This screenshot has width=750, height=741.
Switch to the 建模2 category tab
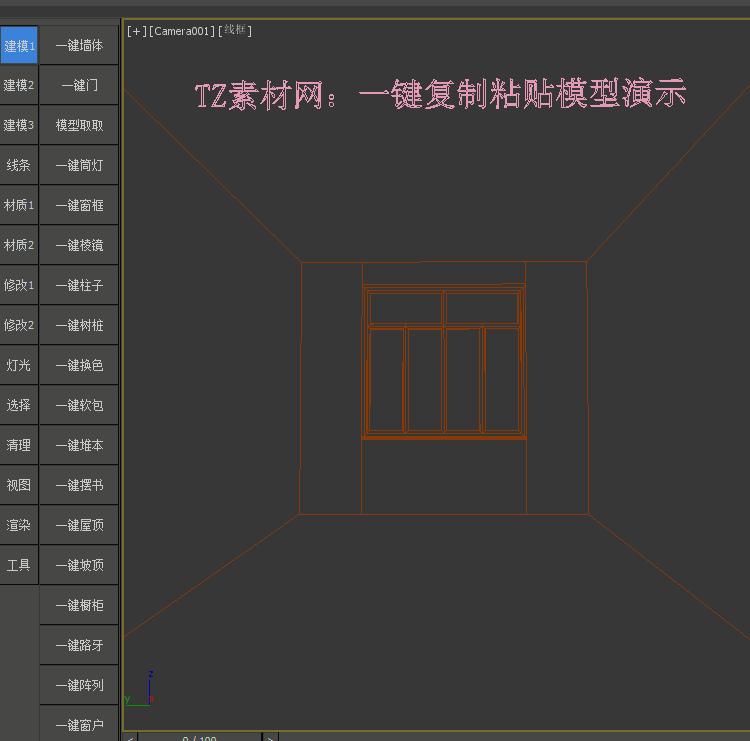[19, 85]
